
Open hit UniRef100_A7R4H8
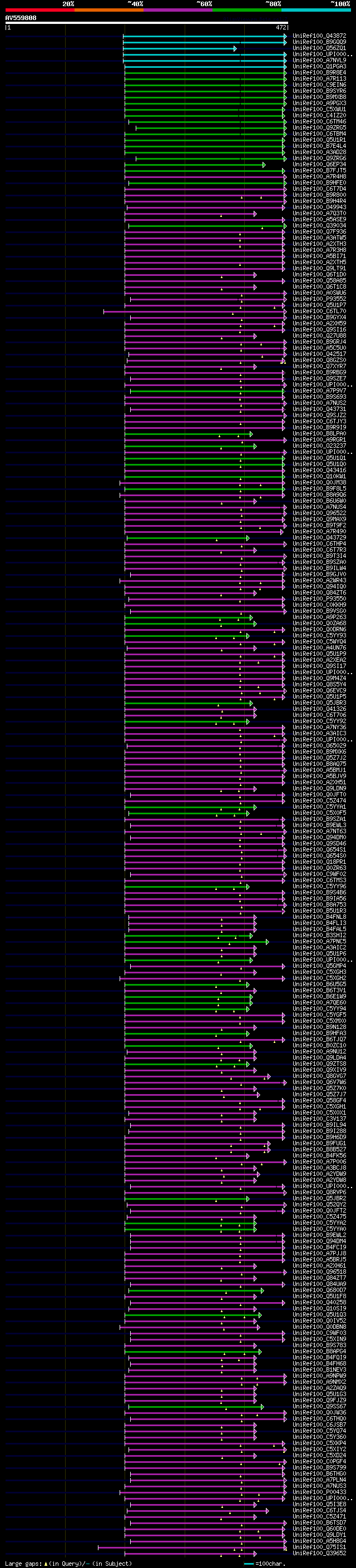tap(319, 176)
